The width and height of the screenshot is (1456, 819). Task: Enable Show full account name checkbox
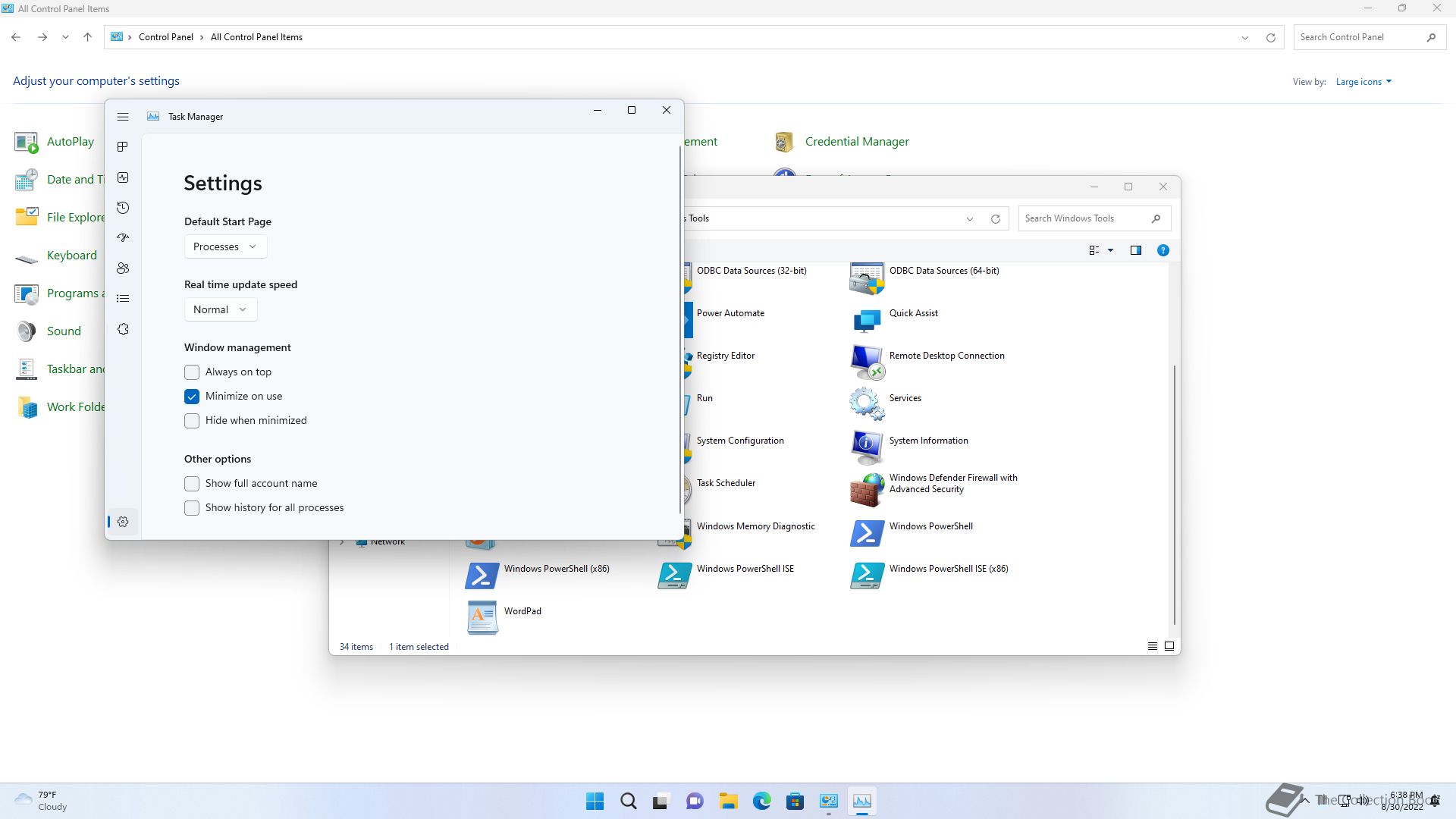coord(192,484)
